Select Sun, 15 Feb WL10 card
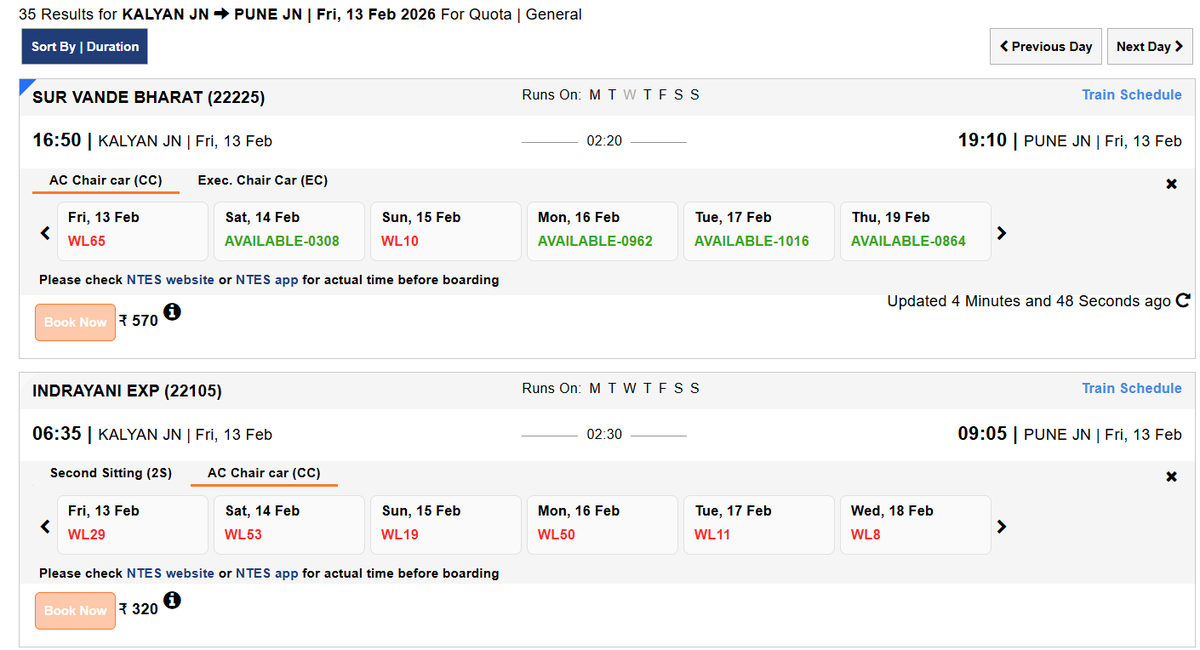 446,231
